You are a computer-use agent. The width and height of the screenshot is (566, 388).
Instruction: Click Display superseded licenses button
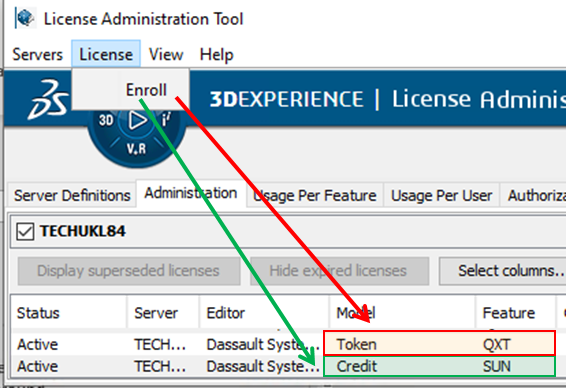click(x=129, y=271)
